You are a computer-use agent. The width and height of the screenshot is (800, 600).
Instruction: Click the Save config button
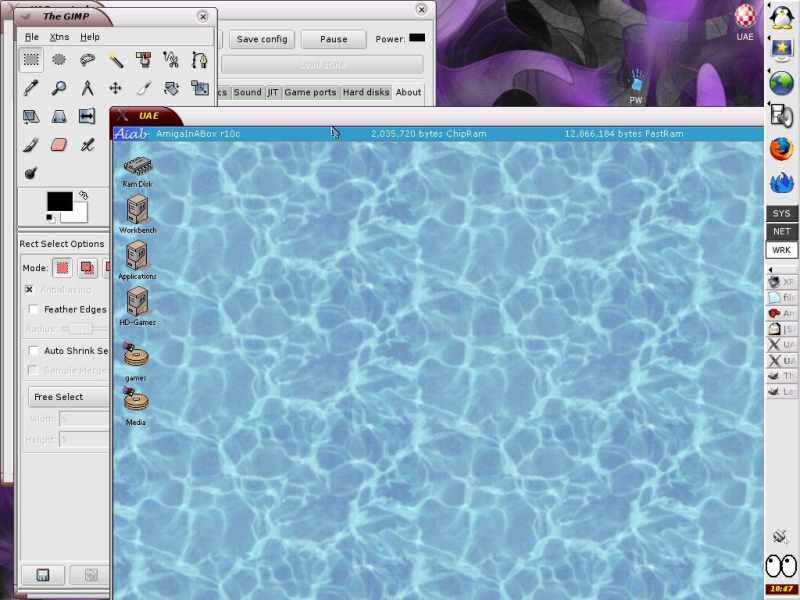[x=262, y=39]
